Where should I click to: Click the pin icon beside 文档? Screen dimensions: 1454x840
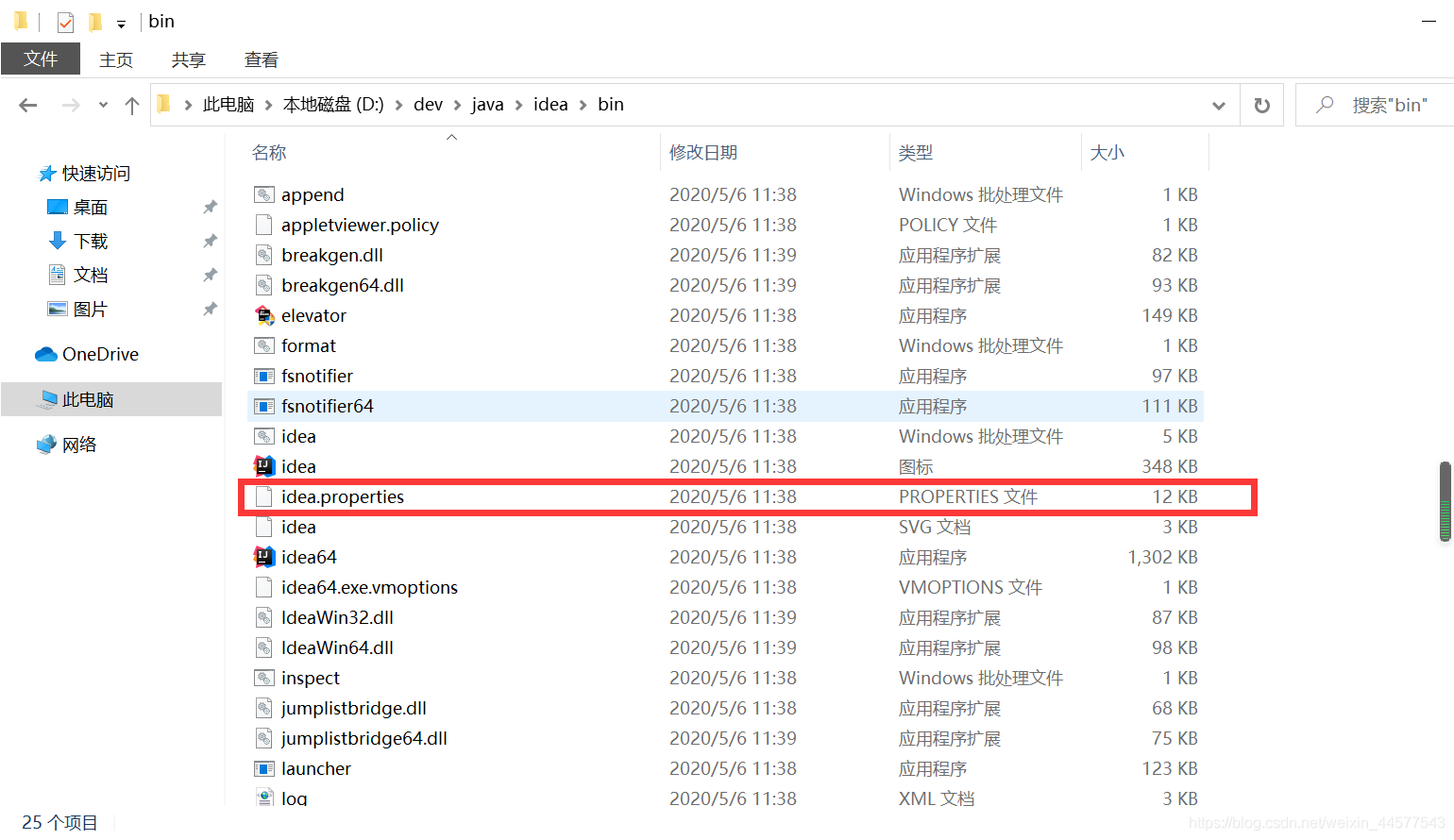pyautogui.click(x=210, y=275)
